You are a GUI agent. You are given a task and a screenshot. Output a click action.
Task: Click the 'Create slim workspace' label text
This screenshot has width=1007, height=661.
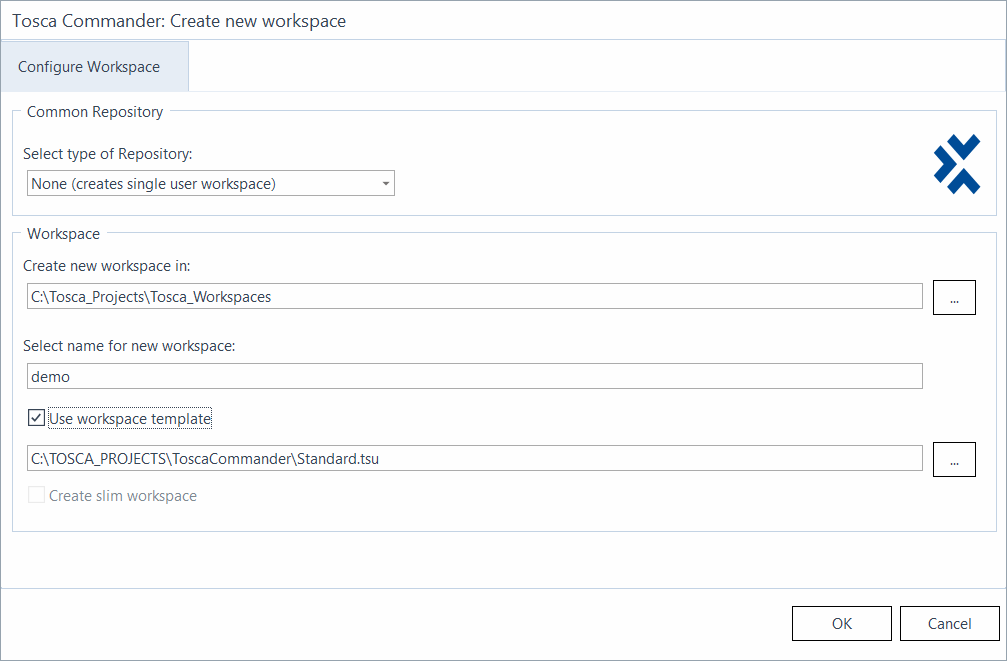pos(123,496)
